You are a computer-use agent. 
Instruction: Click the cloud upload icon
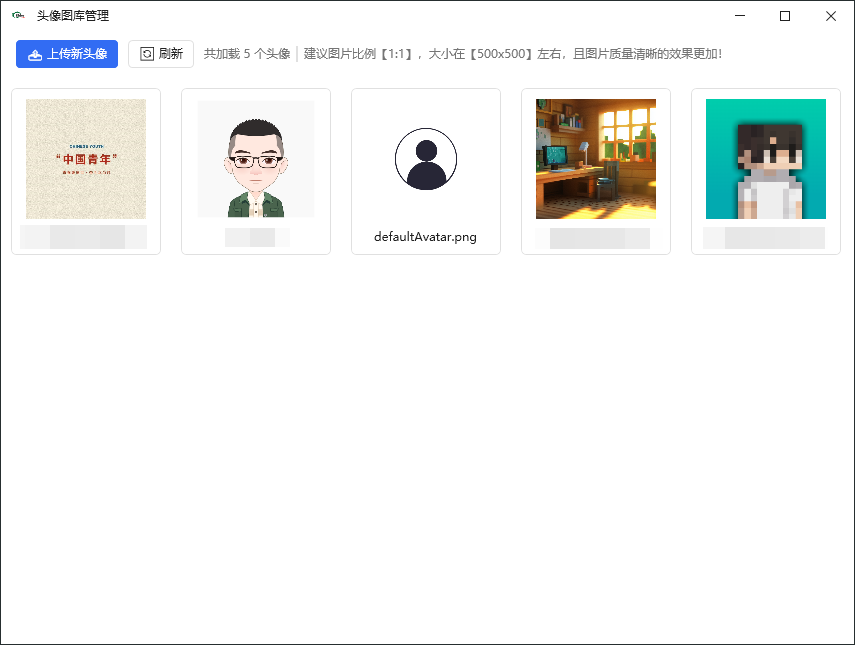point(35,54)
